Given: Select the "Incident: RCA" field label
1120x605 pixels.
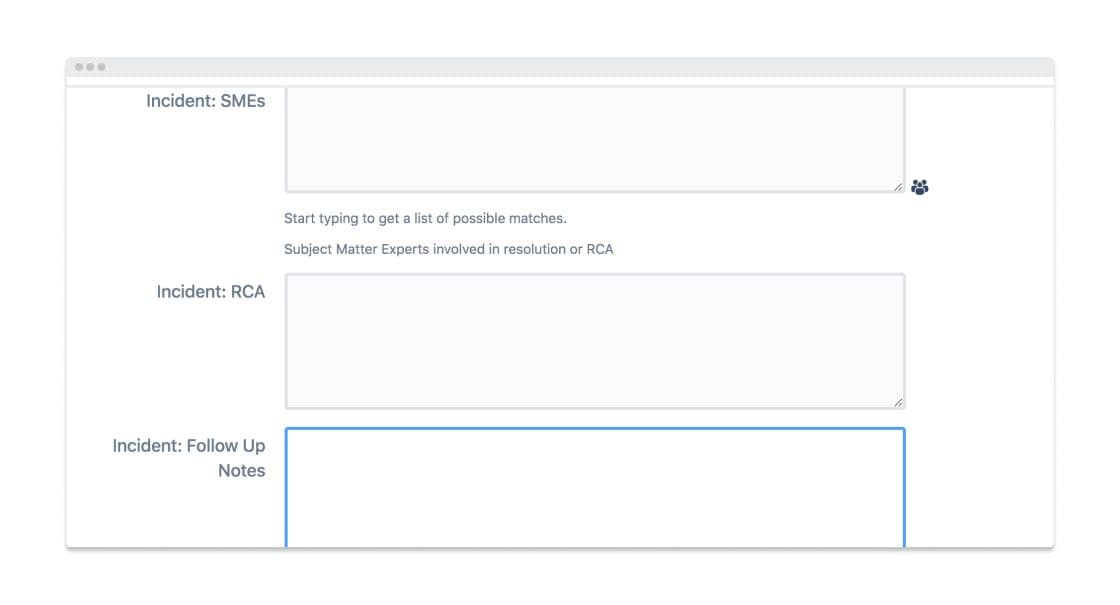Looking at the screenshot, I should (210, 292).
